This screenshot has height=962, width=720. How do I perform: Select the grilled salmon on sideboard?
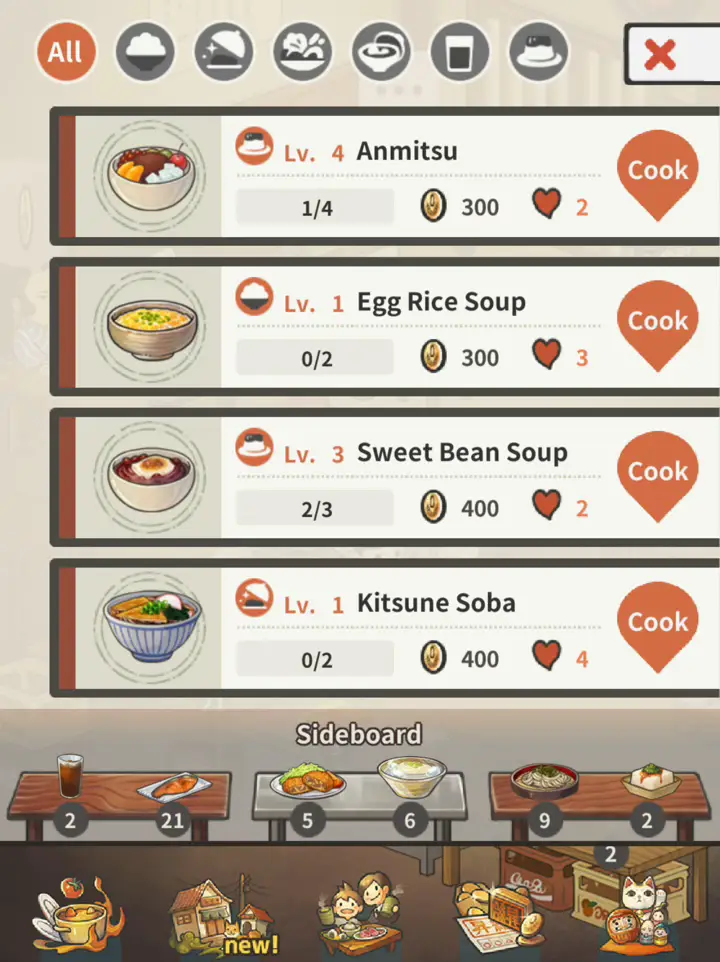(x=175, y=788)
